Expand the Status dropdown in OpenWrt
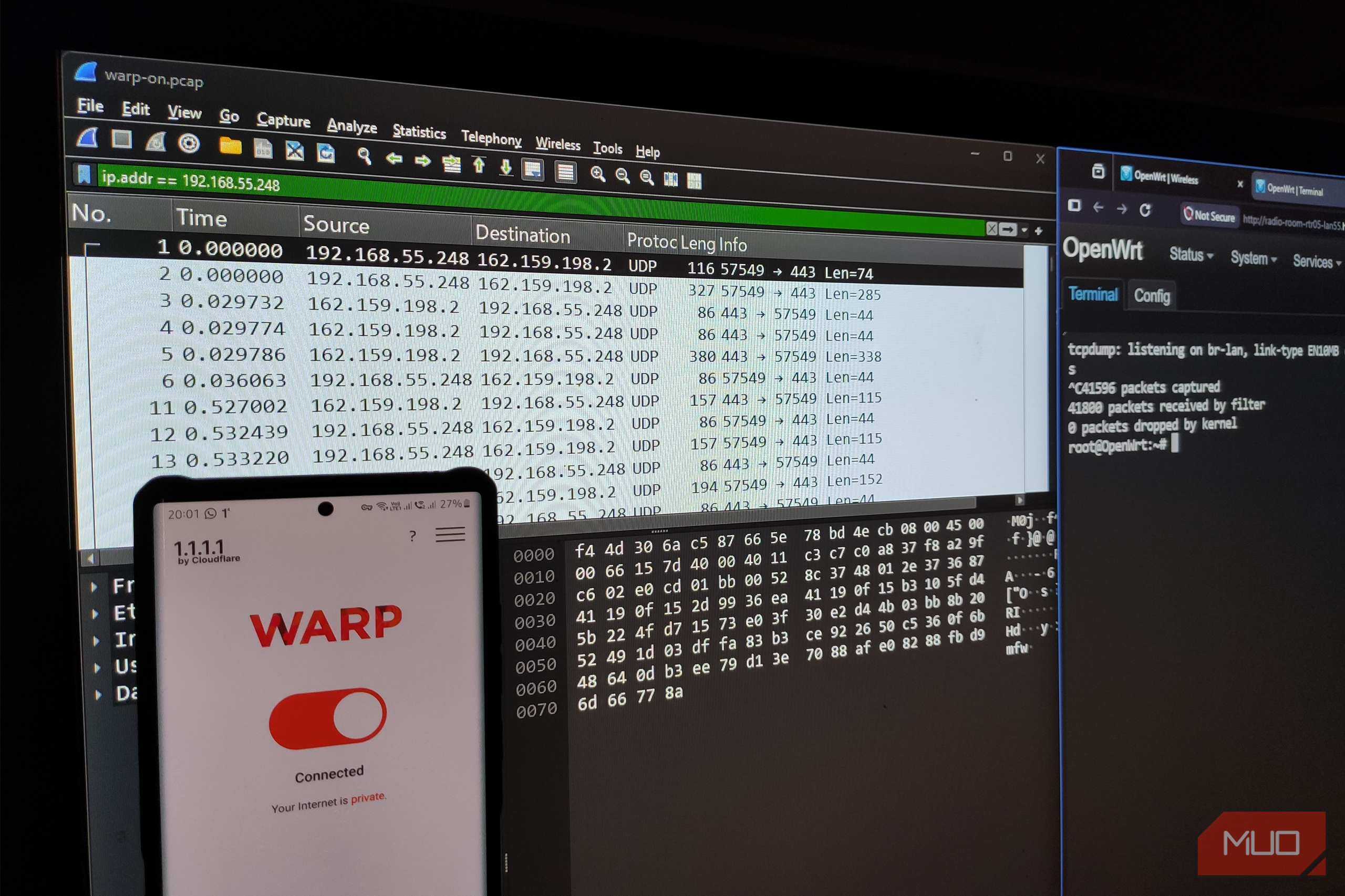The width and height of the screenshot is (1345, 896). coord(1191,255)
